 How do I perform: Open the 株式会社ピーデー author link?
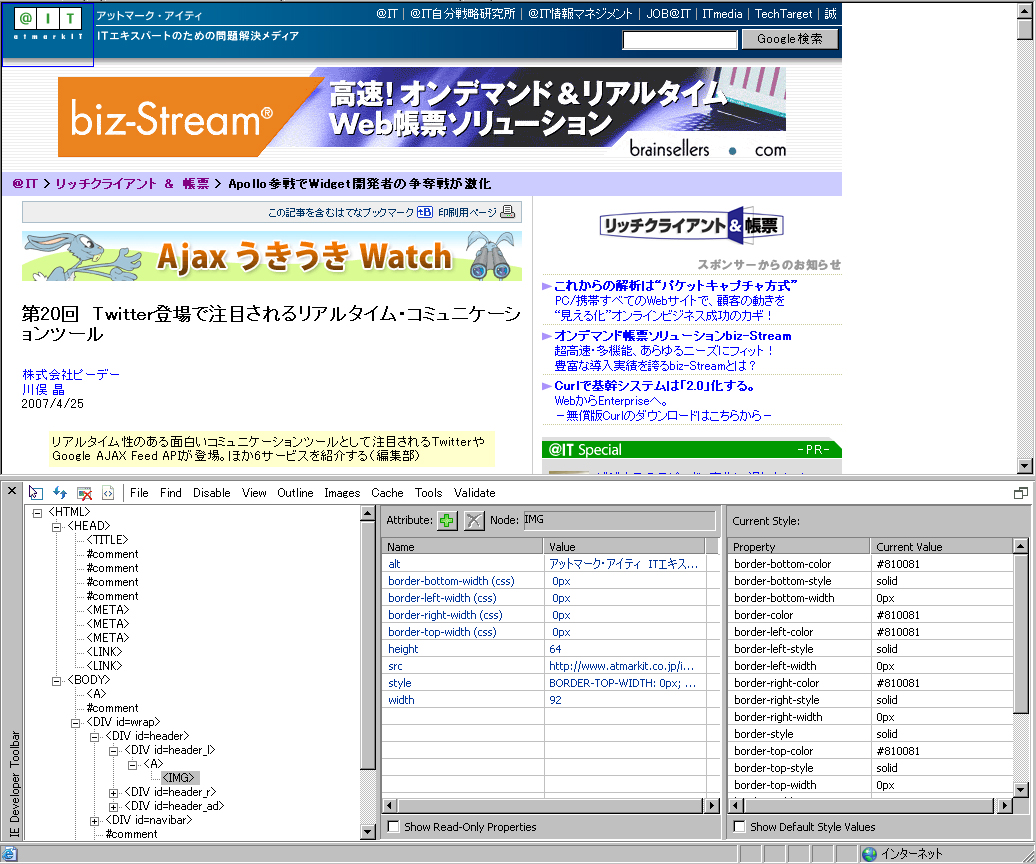tap(71, 375)
